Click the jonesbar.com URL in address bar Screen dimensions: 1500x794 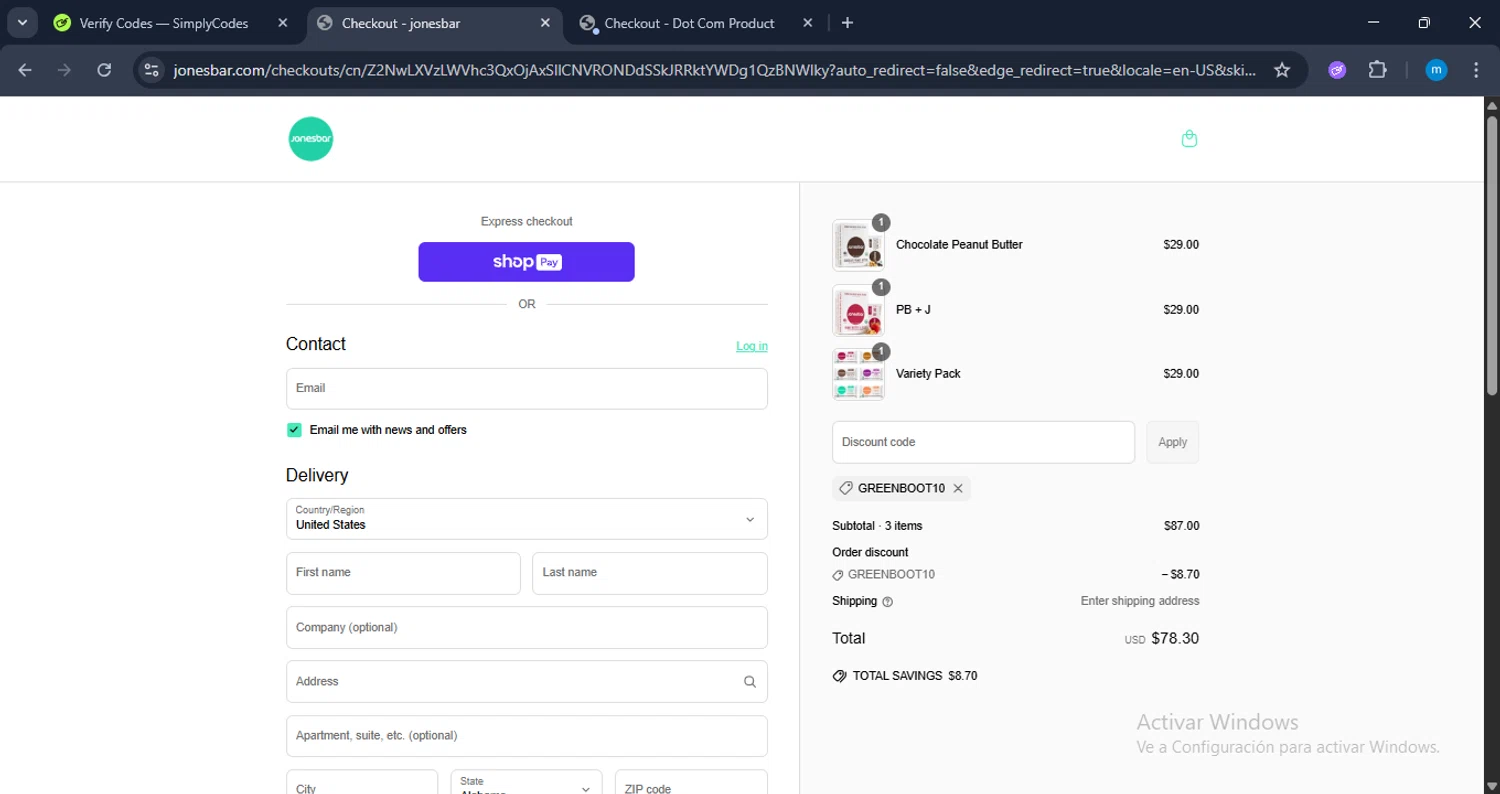714,70
